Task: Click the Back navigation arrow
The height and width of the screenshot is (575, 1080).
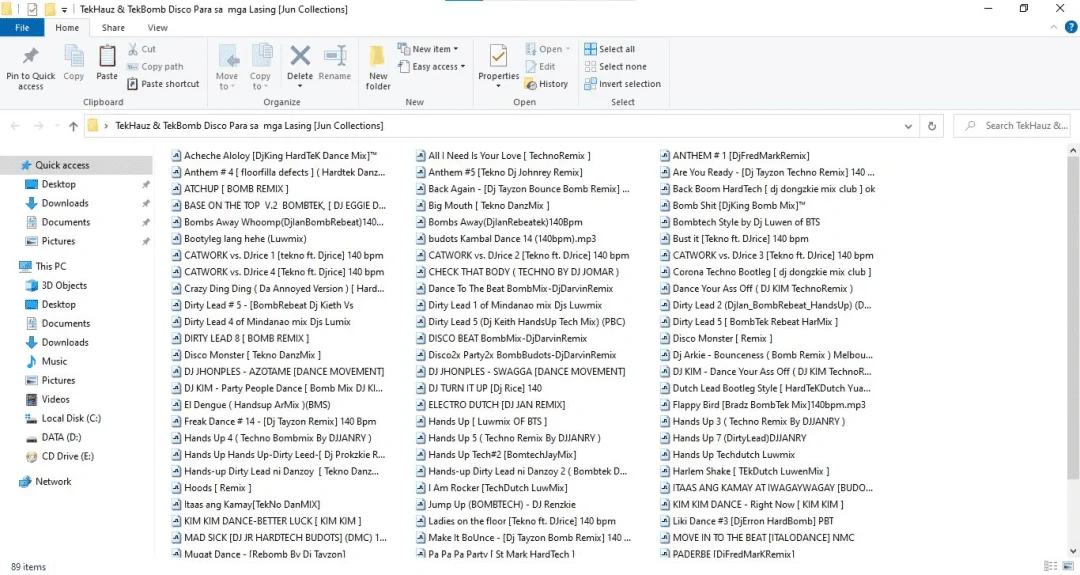Action: (15, 126)
